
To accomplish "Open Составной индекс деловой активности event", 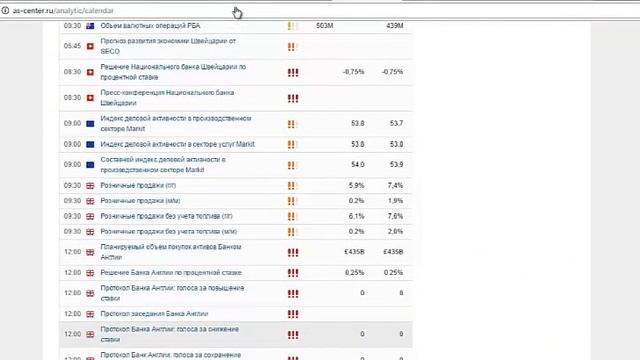I will pyautogui.click(x=163, y=164).
